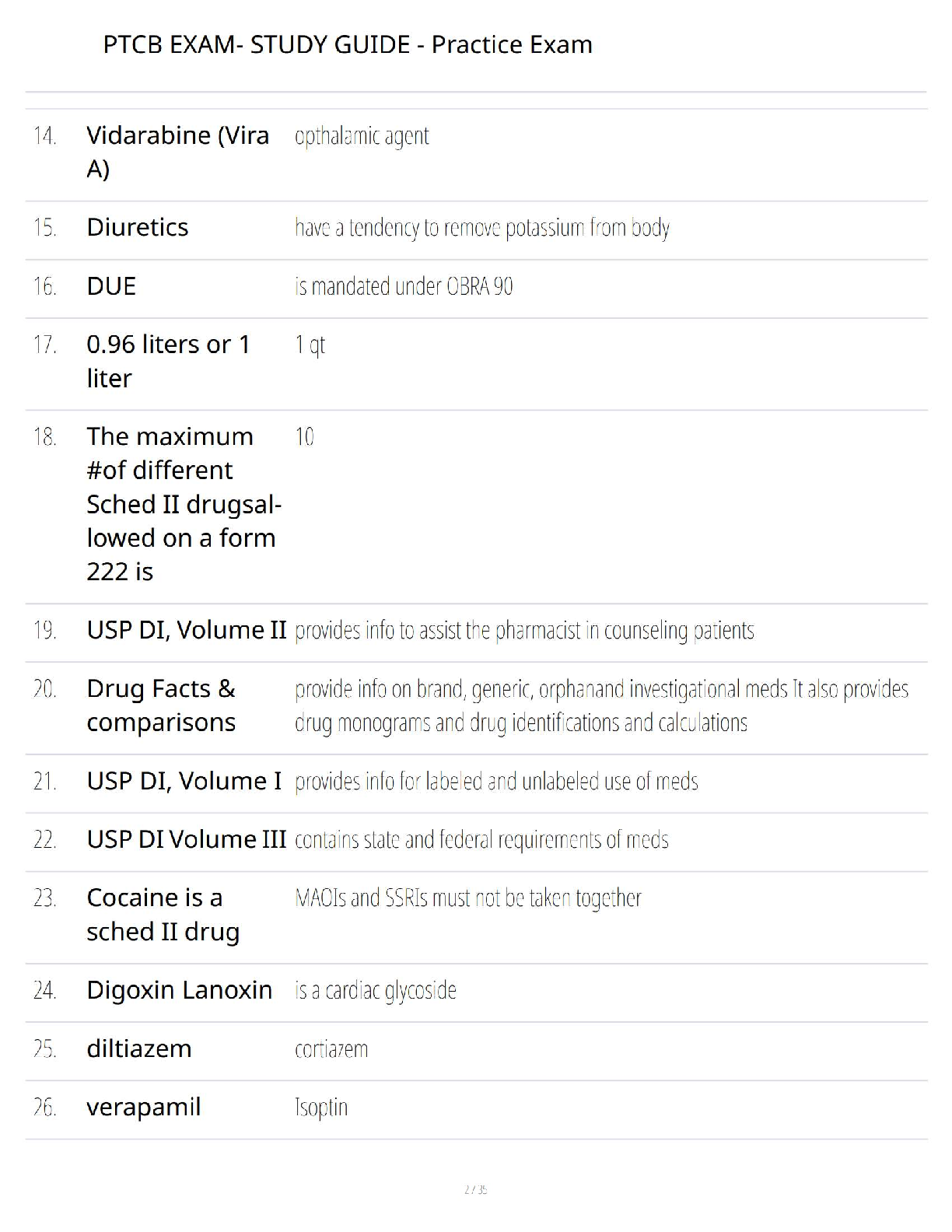Select the term Vidarabine (Vira A)
This screenshot has width=952, height=1232.
[177, 152]
